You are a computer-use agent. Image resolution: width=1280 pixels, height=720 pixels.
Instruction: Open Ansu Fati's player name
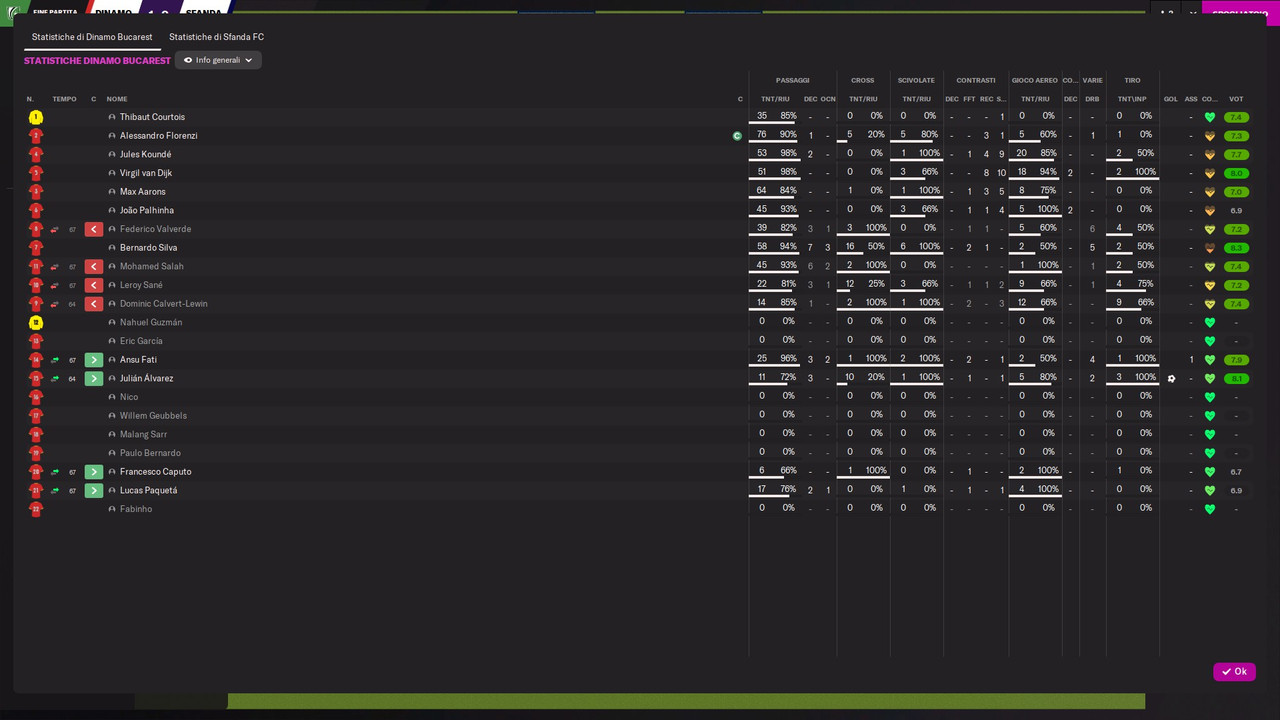pos(138,360)
